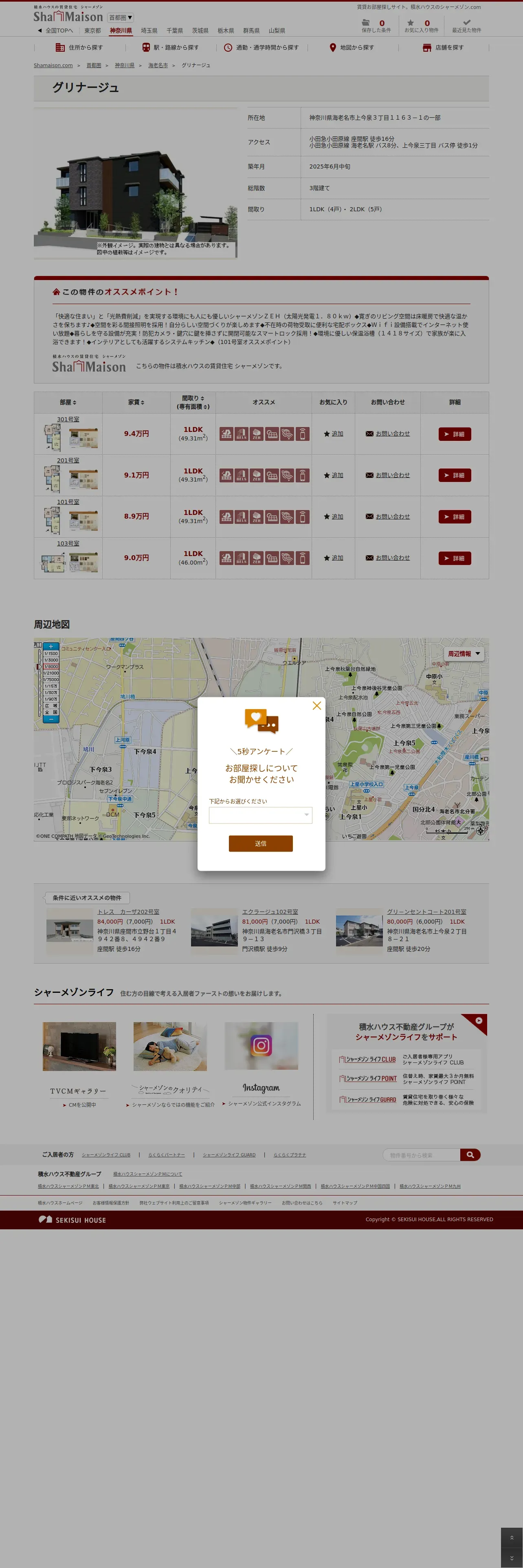The width and height of the screenshot is (523, 1568).
Task: Inquire about room 301号室 via お問い合わせ
Action: coord(388,434)
